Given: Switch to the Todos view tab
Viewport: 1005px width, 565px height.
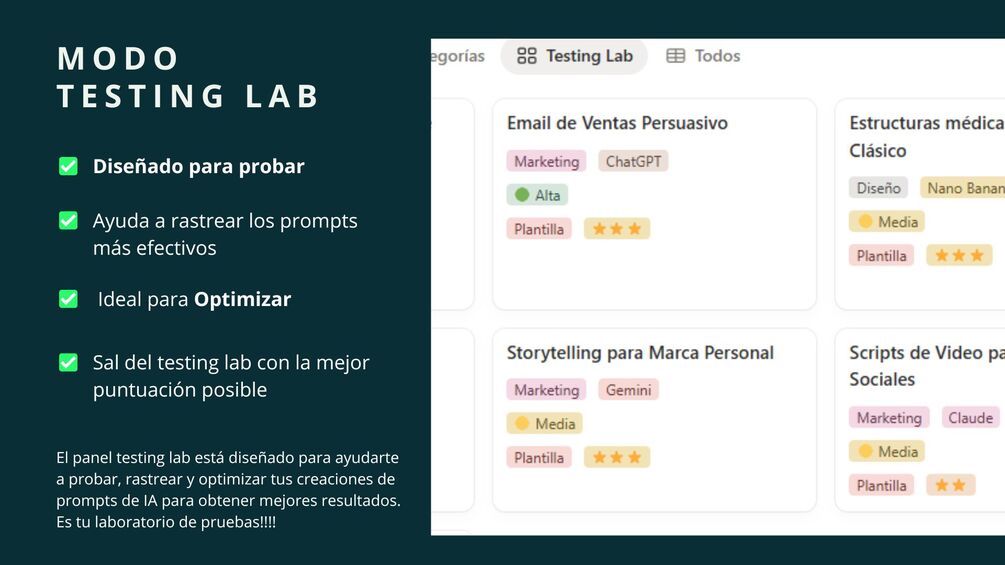Looking at the screenshot, I should point(703,56).
